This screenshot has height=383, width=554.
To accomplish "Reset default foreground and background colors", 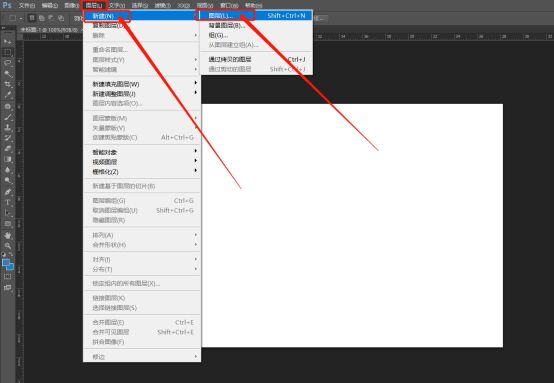I will pyautogui.click(x=4, y=254).
